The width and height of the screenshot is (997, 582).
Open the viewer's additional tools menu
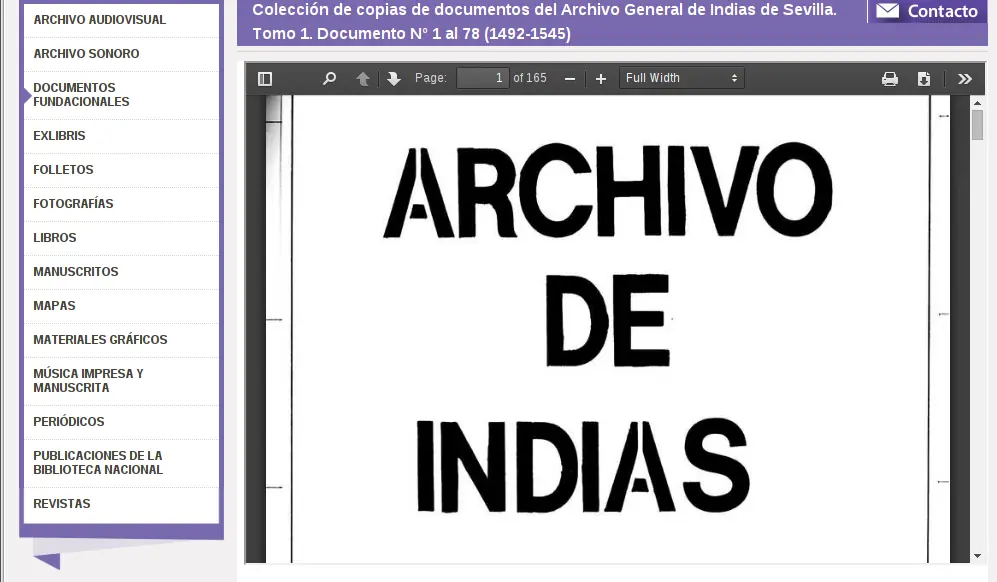[965, 78]
